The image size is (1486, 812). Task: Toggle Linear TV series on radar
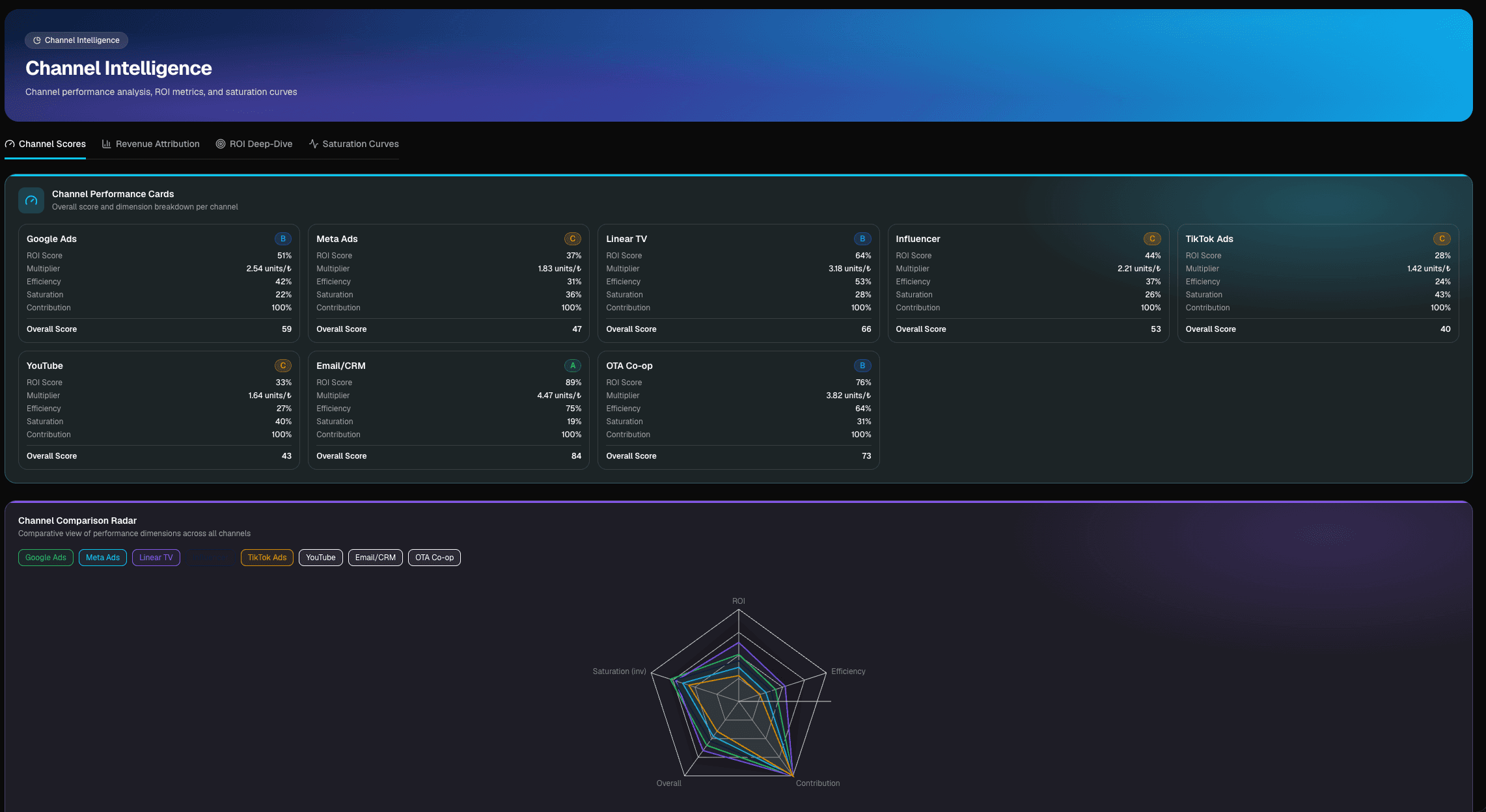tap(156, 558)
